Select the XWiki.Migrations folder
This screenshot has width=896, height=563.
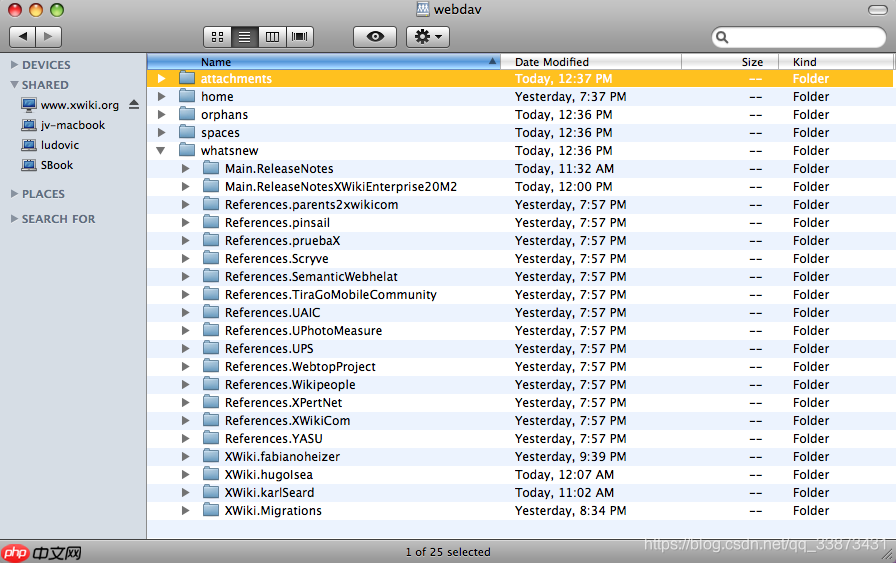click(x=272, y=511)
